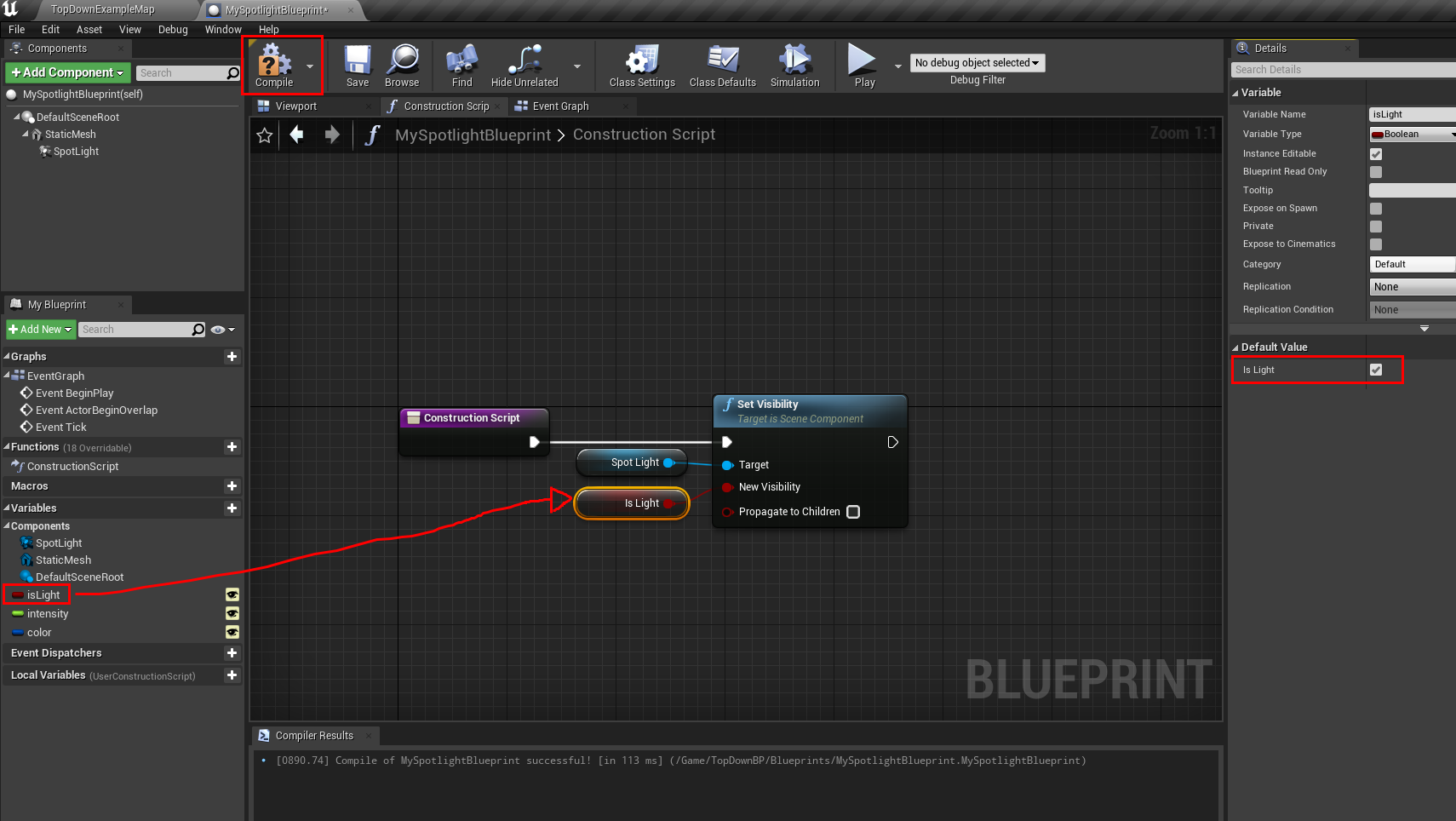Enable Simulation mode
Screen dimensions: 1456x821
(795, 65)
